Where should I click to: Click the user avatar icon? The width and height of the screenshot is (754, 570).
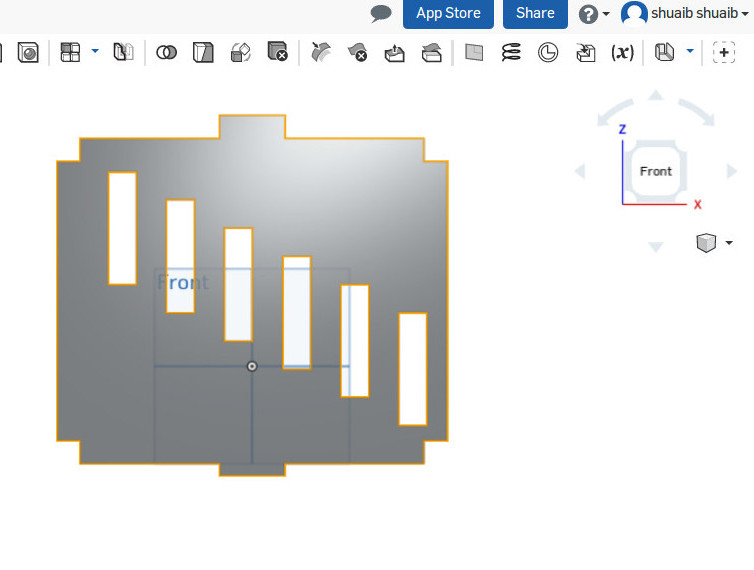pos(634,13)
